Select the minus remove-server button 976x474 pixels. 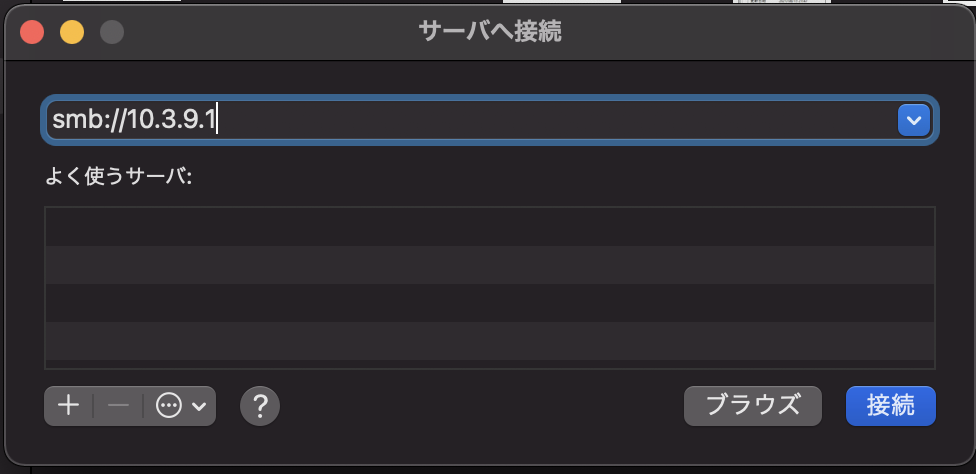pyautogui.click(x=118, y=406)
